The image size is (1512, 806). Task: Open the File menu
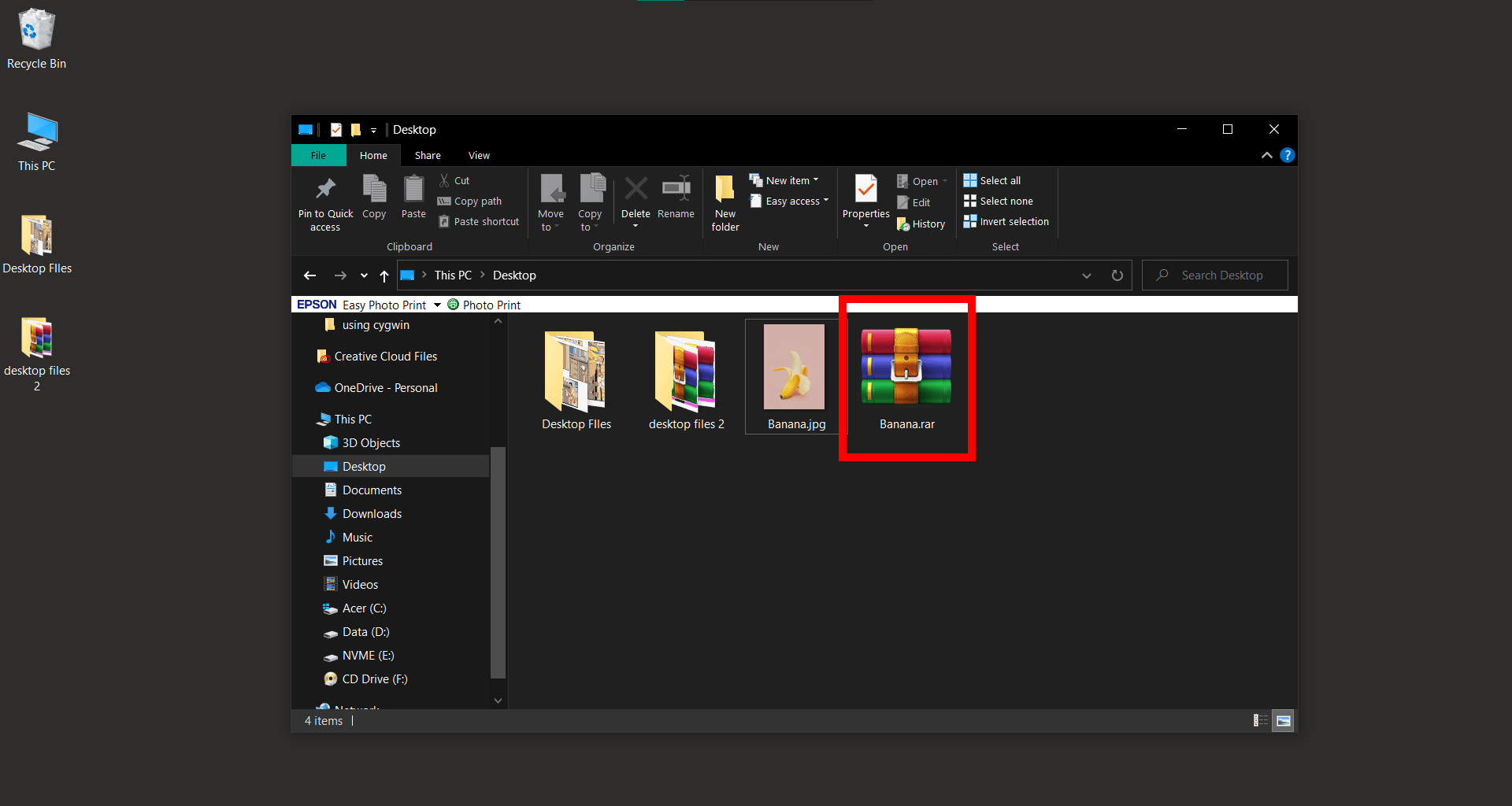[x=318, y=155]
